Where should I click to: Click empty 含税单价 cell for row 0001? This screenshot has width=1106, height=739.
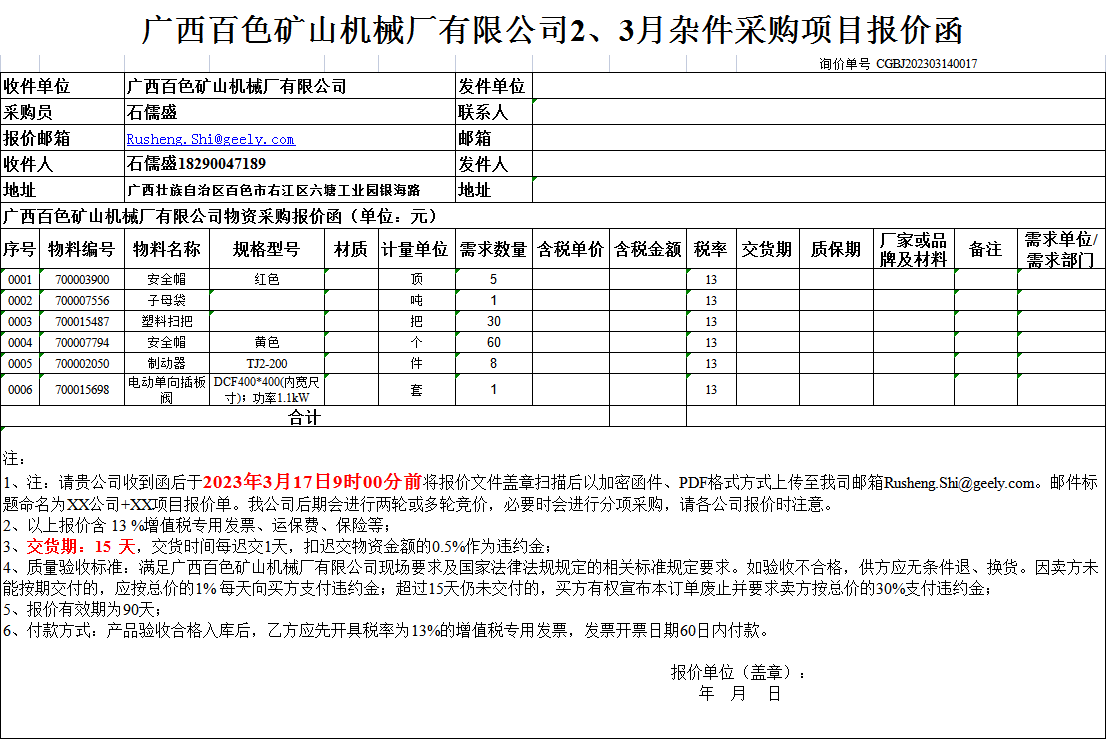571,279
